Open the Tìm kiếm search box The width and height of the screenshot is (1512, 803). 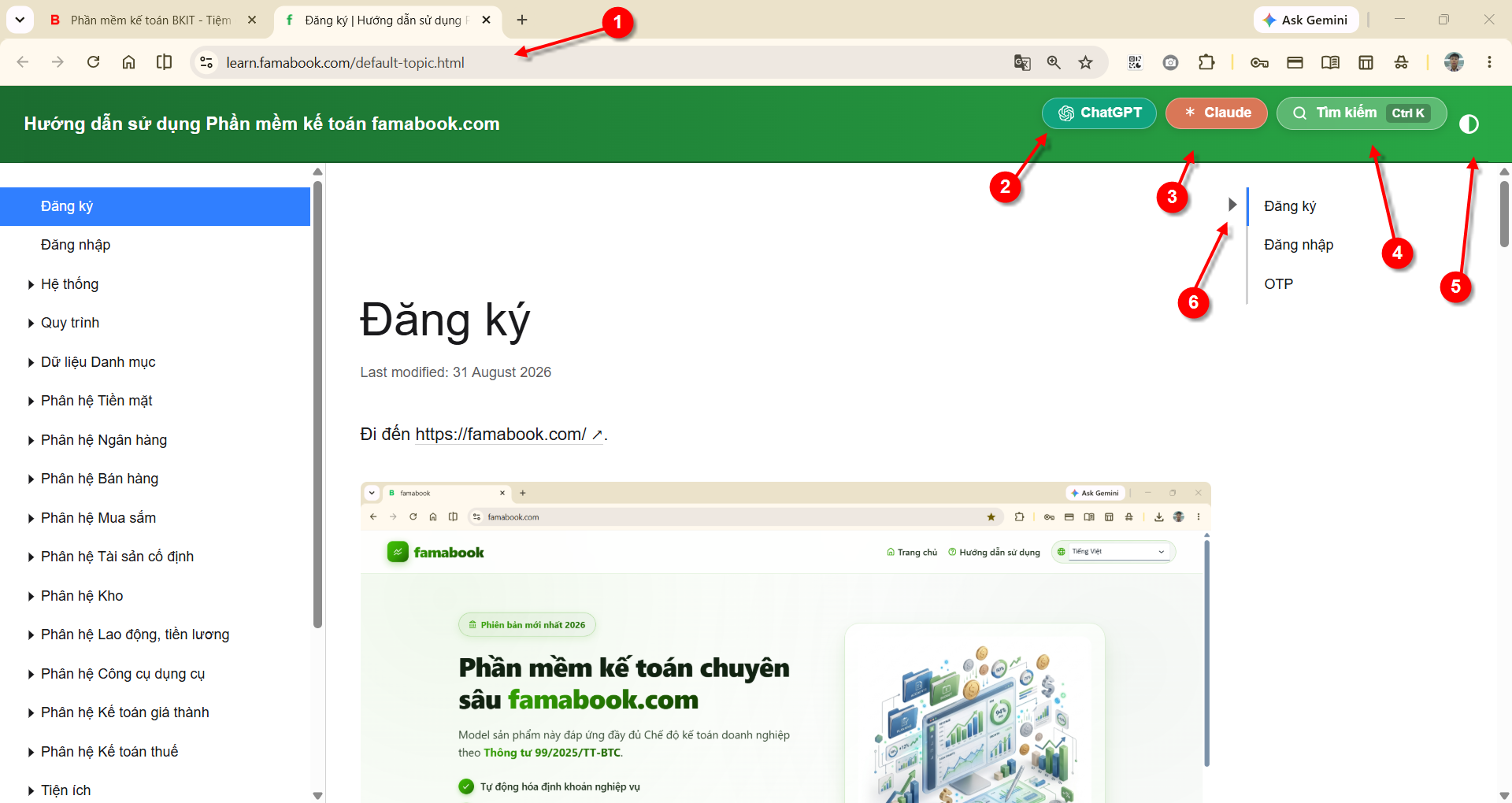(1362, 113)
